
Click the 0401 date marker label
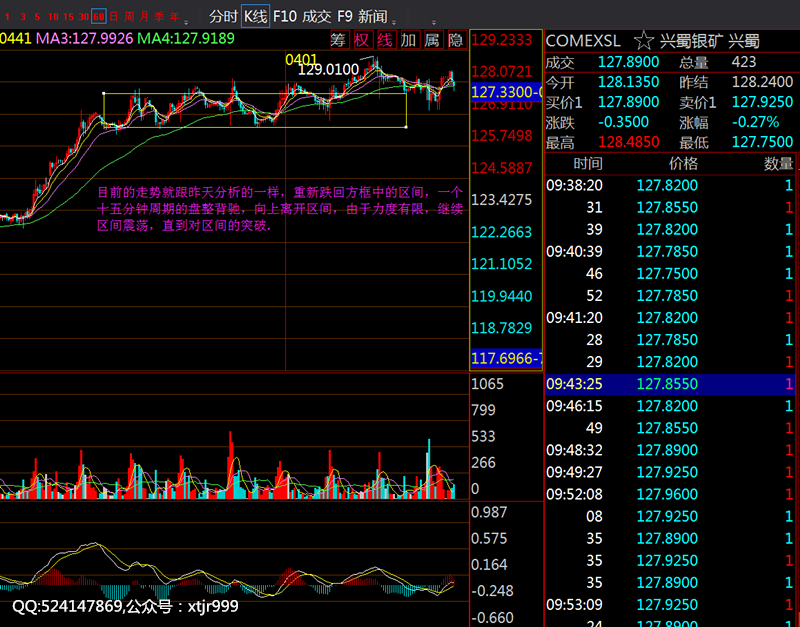(x=301, y=60)
